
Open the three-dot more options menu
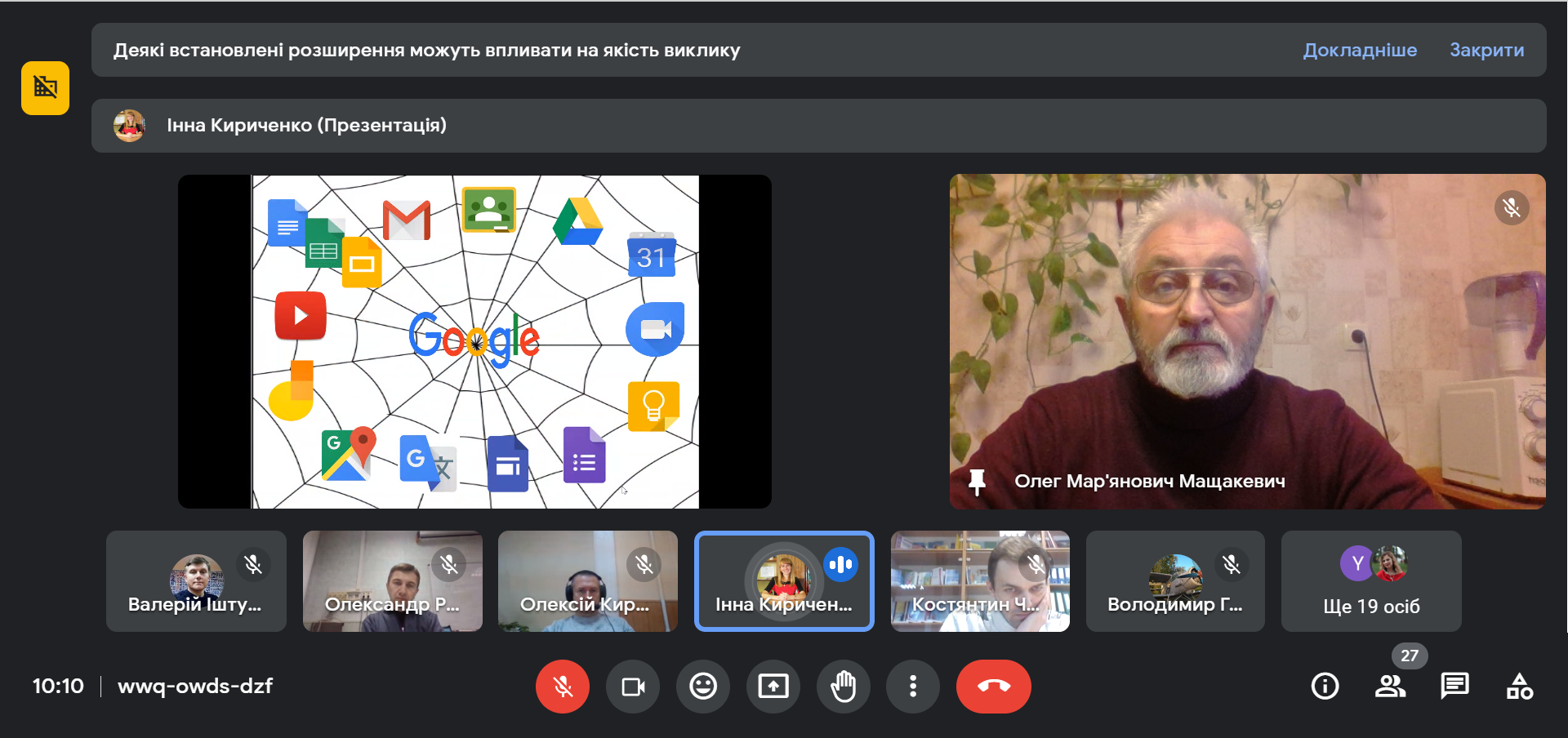(913, 687)
